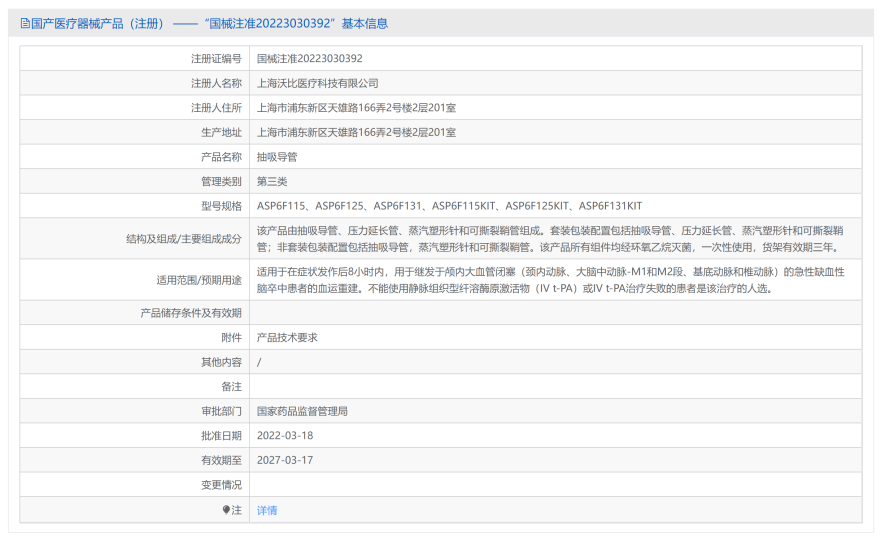Click the structure description starting 该产品由抽吸导管
894x545 pixels.
click(550, 239)
